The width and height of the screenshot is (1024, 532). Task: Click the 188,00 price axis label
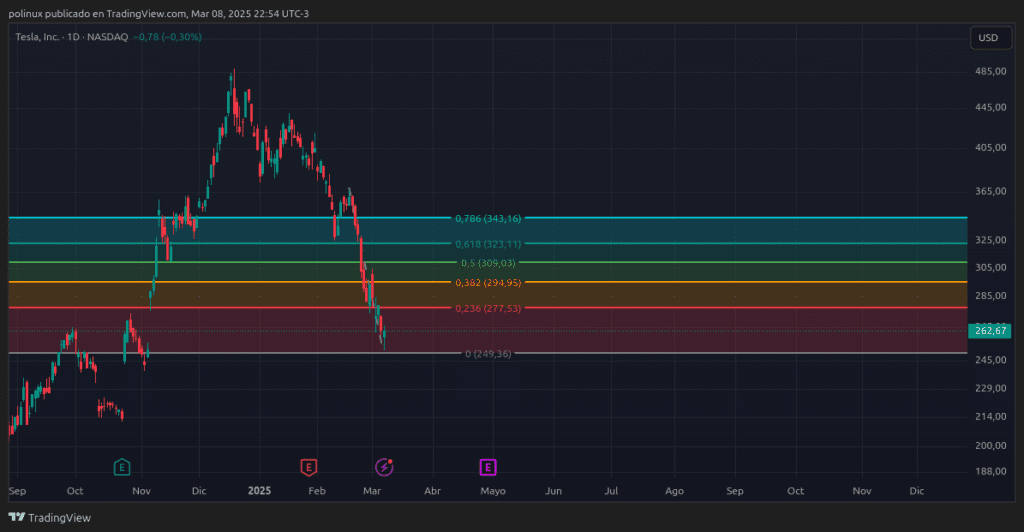click(x=991, y=471)
